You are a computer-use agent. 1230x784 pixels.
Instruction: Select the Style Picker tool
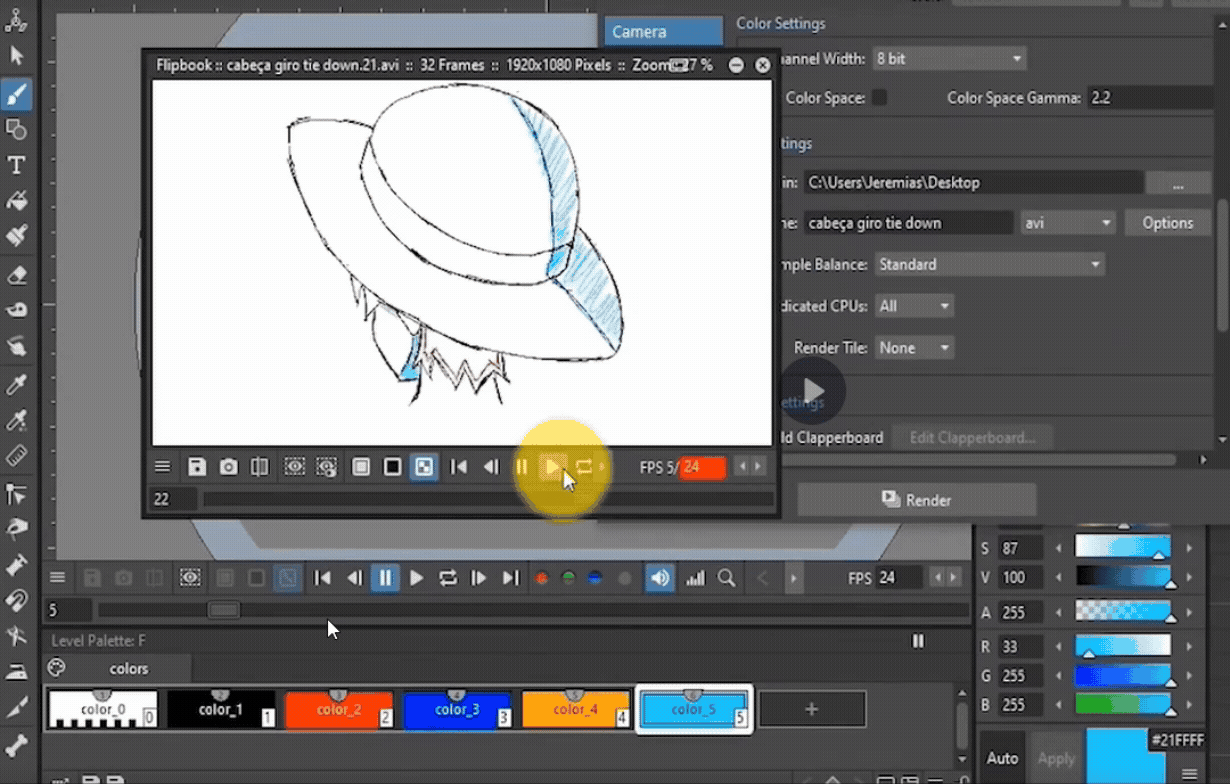[x=16, y=385]
